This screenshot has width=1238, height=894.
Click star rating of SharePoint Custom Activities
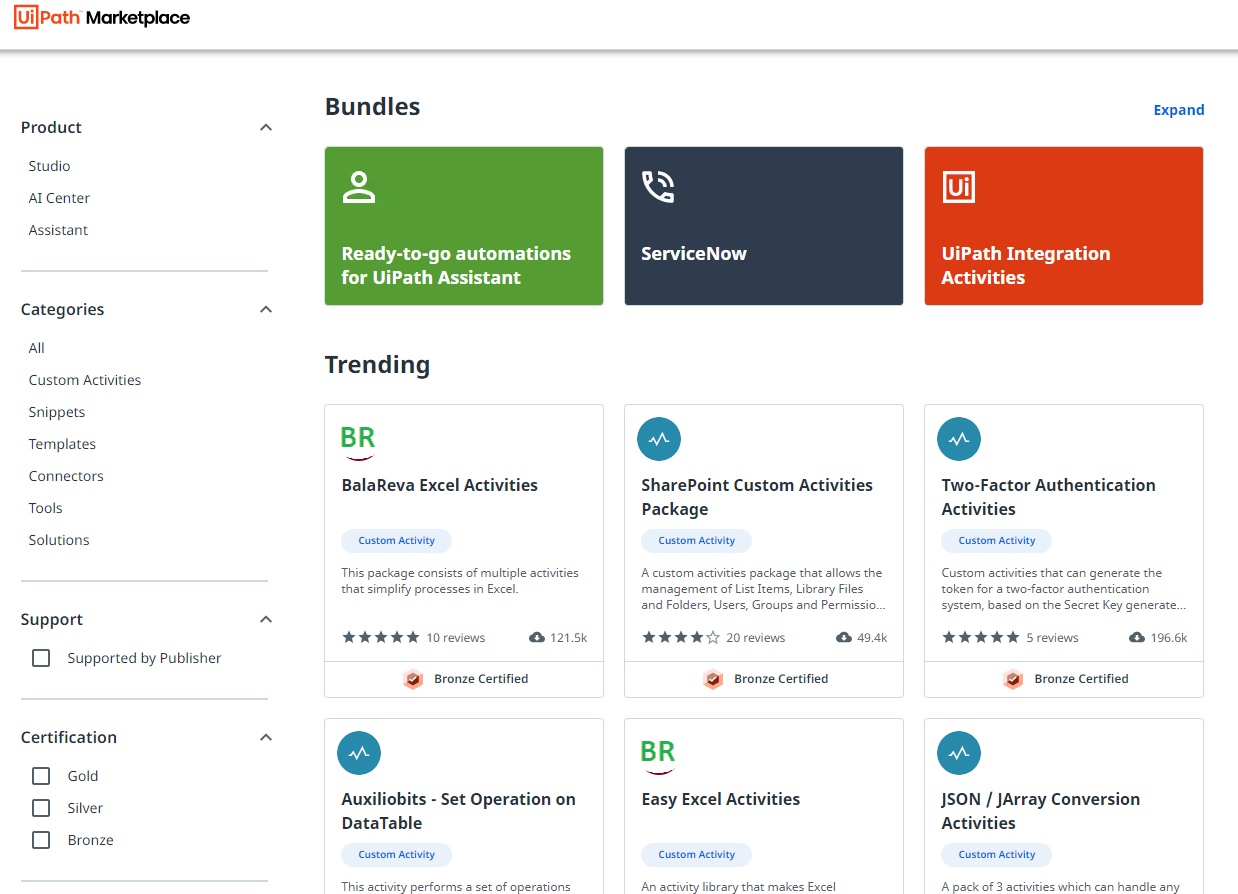pos(681,637)
